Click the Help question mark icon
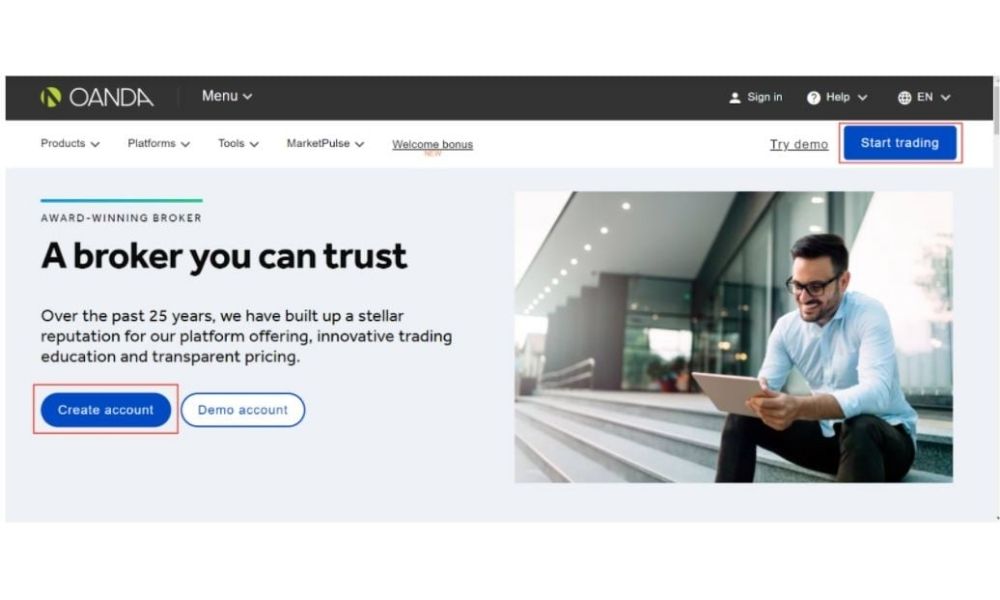 pyautogui.click(x=813, y=98)
